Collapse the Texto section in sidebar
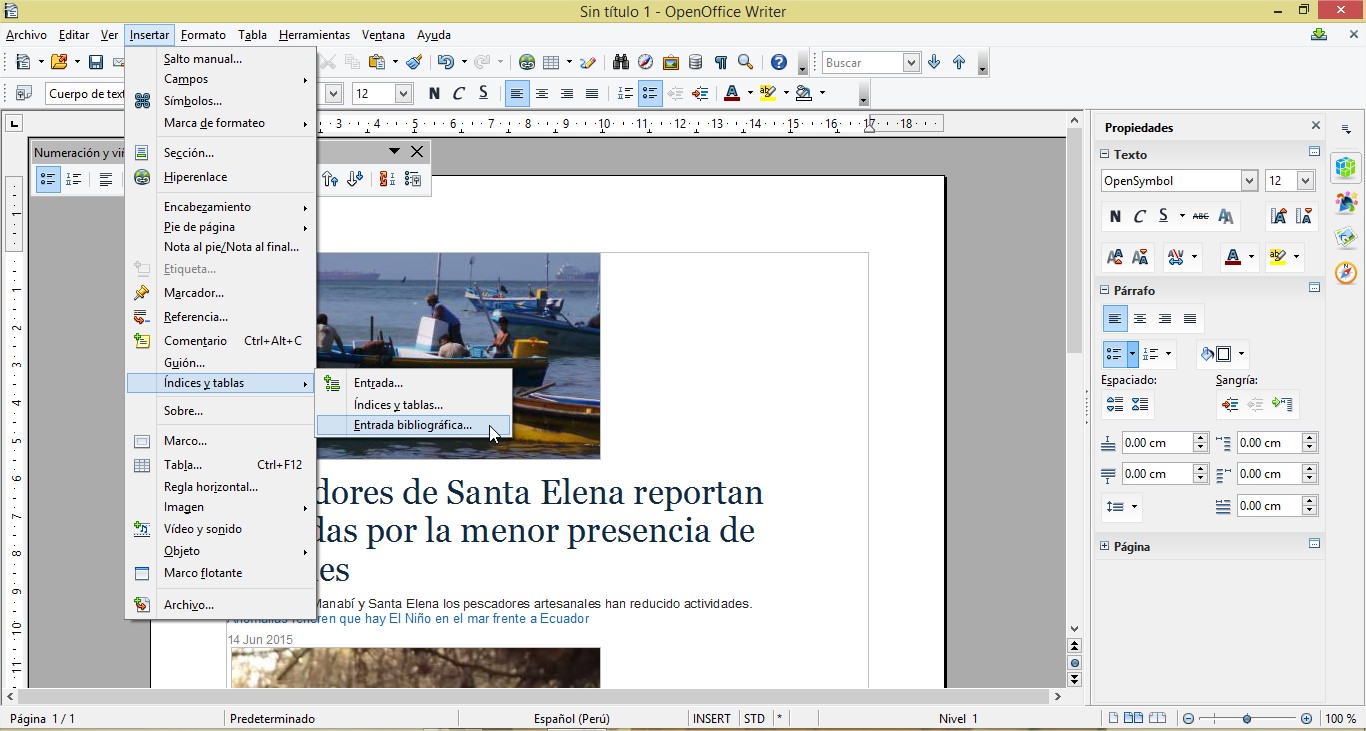Image resolution: width=1366 pixels, height=731 pixels. coord(1105,155)
